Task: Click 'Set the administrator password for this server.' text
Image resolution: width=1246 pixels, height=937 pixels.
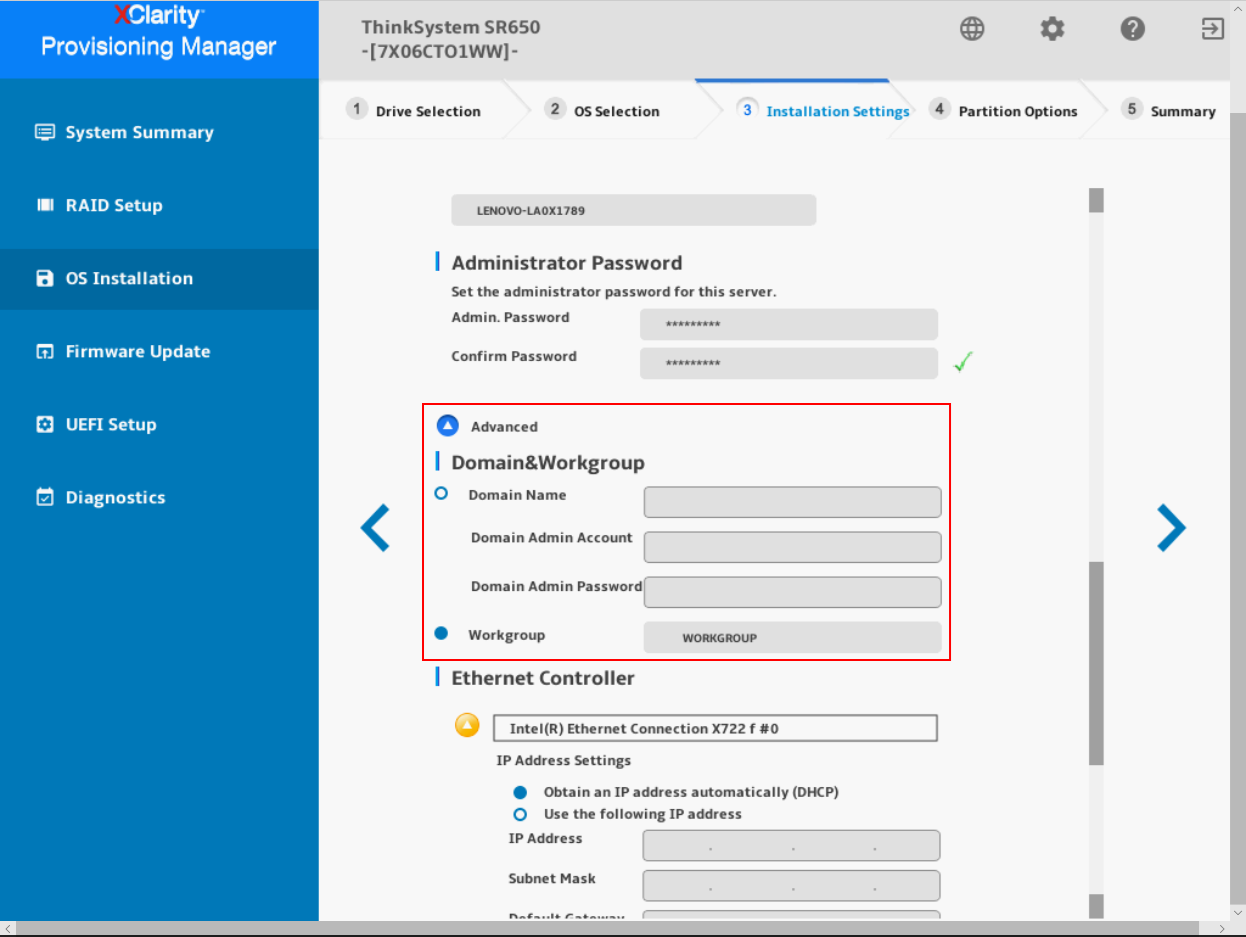Action: click(614, 292)
